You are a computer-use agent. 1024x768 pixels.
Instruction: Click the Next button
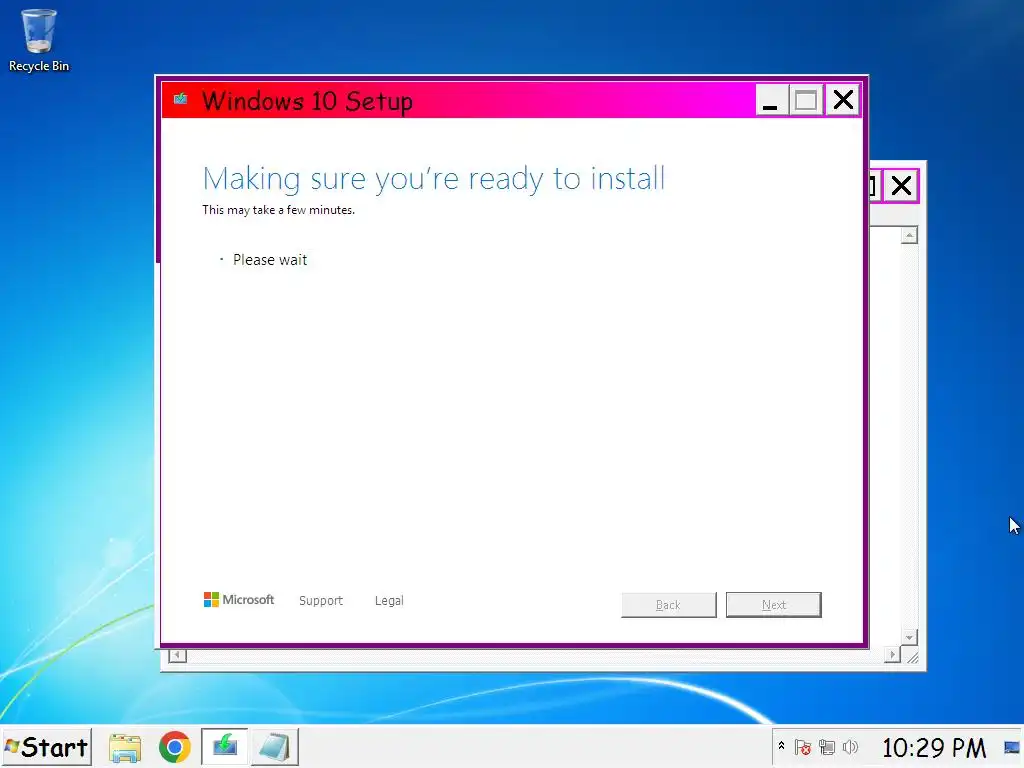click(774, 605)
